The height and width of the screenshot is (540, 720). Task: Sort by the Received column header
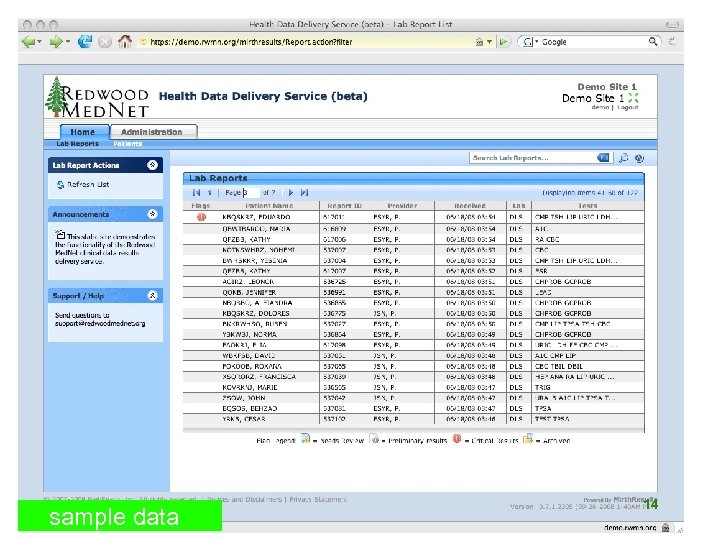(470, 206)
